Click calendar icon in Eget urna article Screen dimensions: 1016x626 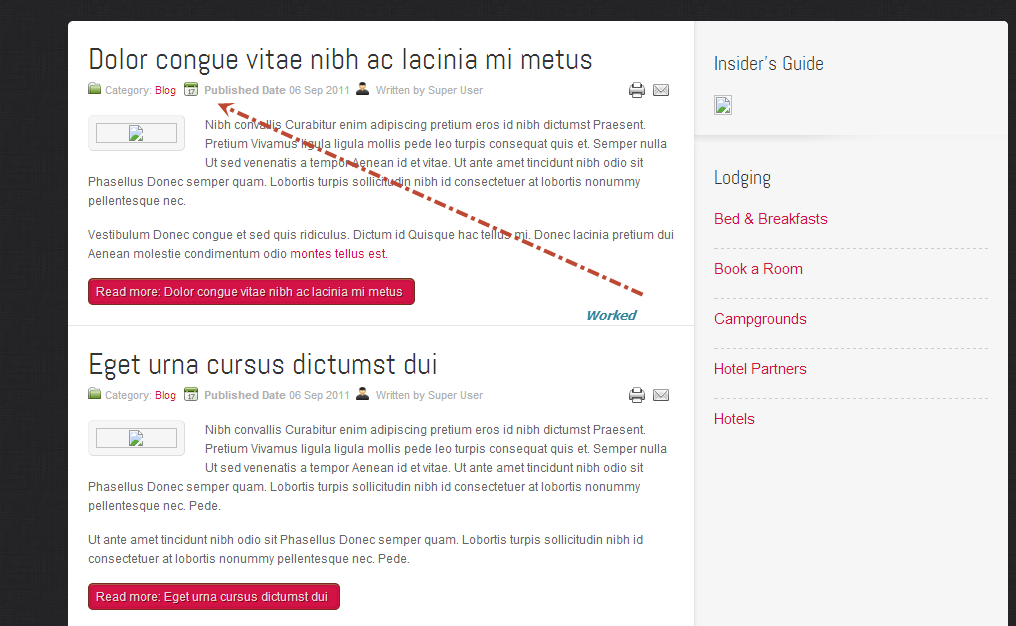tap(190, 395)
